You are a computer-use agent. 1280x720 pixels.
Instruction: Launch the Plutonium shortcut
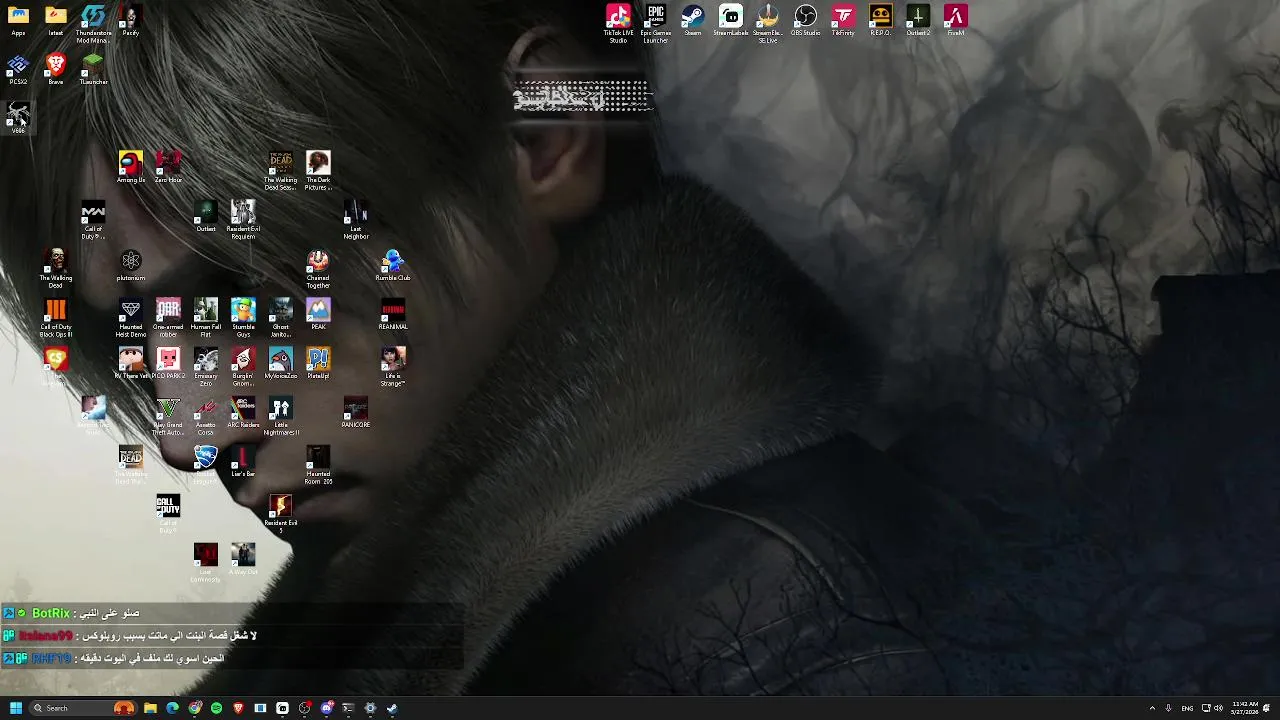pyautogui.click(x=131, y=265)
